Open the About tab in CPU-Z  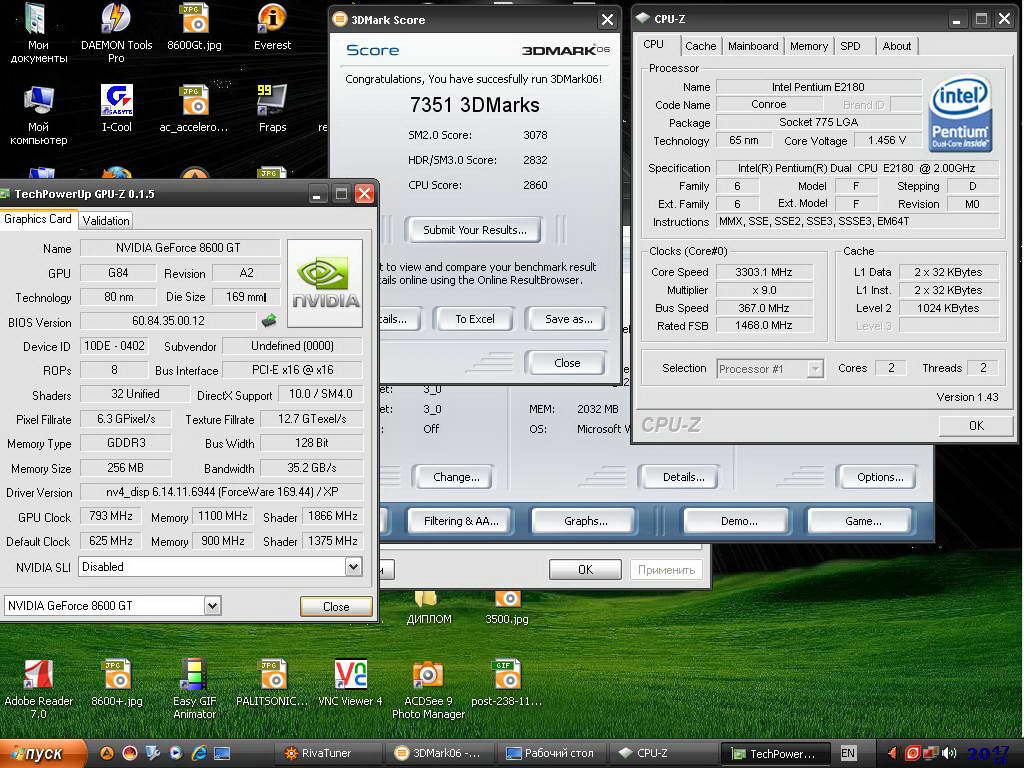point(897,46)
